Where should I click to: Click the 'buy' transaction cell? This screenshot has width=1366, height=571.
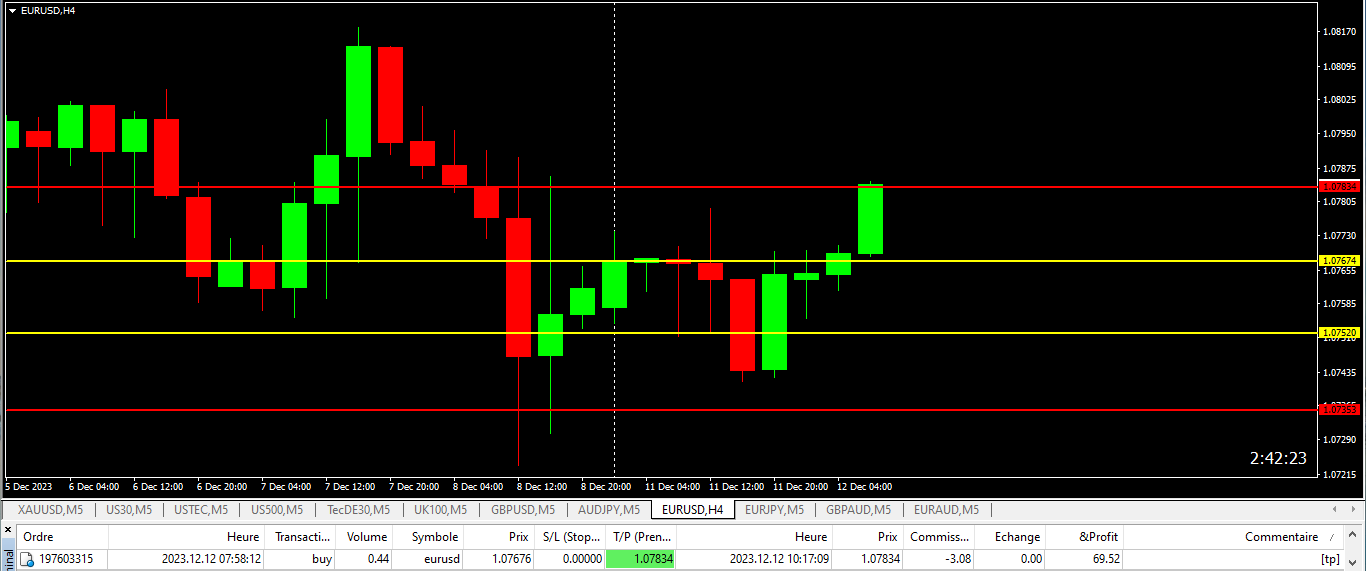(x=321, y=559)
